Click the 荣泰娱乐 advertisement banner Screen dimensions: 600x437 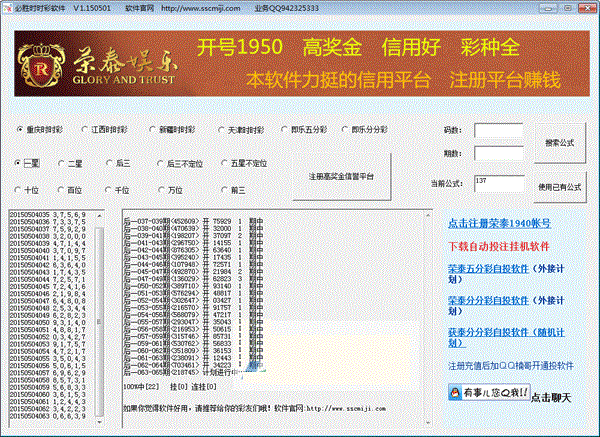point(302,64)
